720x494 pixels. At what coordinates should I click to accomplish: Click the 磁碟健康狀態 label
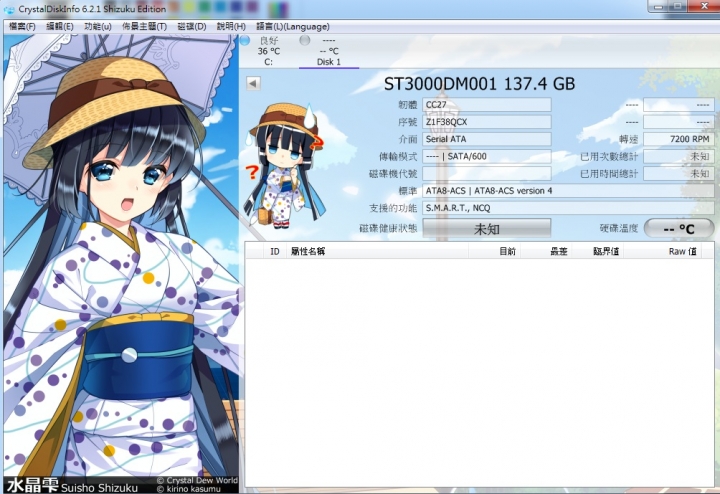click(x=388, y=228)
